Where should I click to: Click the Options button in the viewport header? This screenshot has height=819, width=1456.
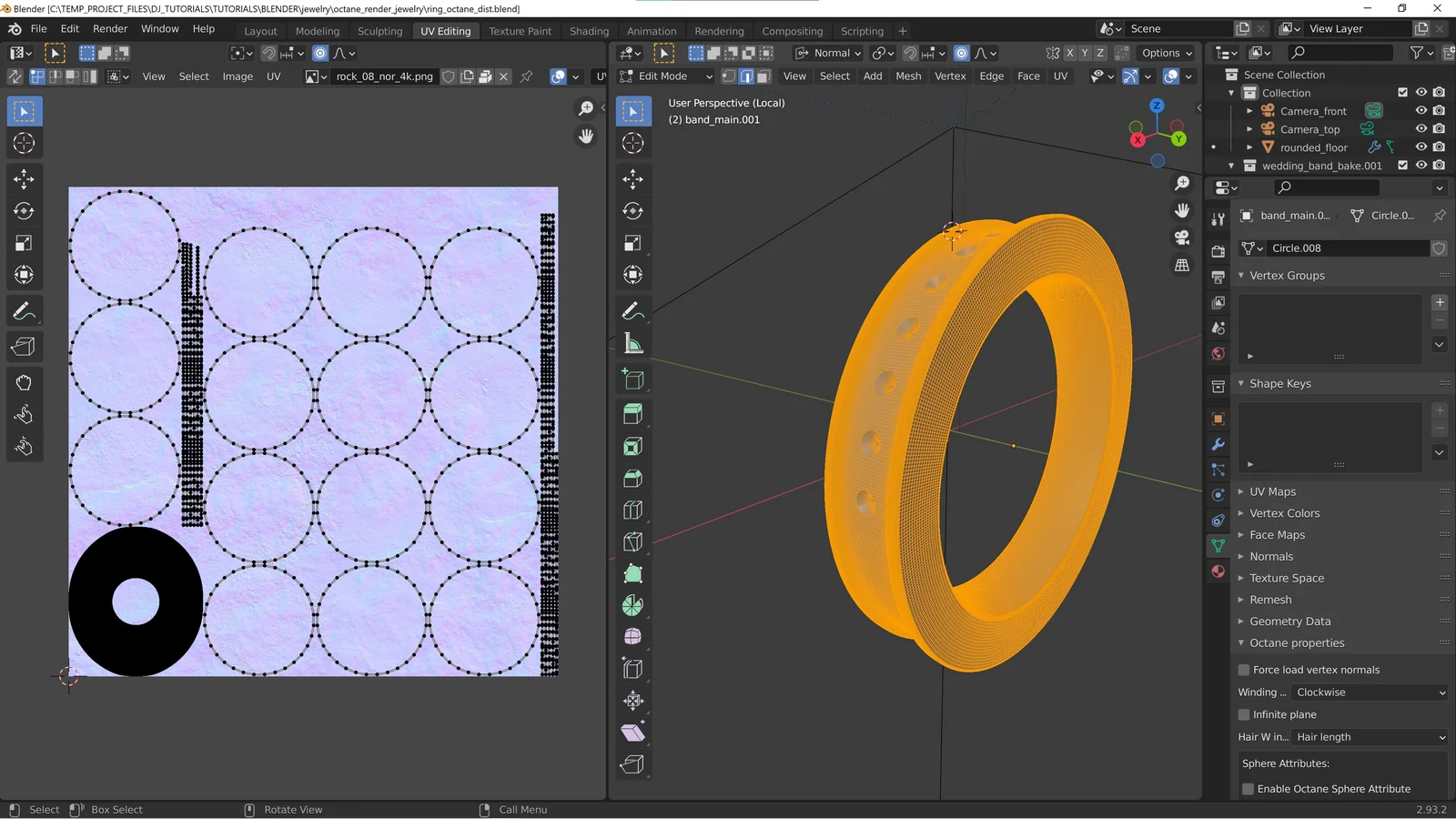[x=1166, y=53]
